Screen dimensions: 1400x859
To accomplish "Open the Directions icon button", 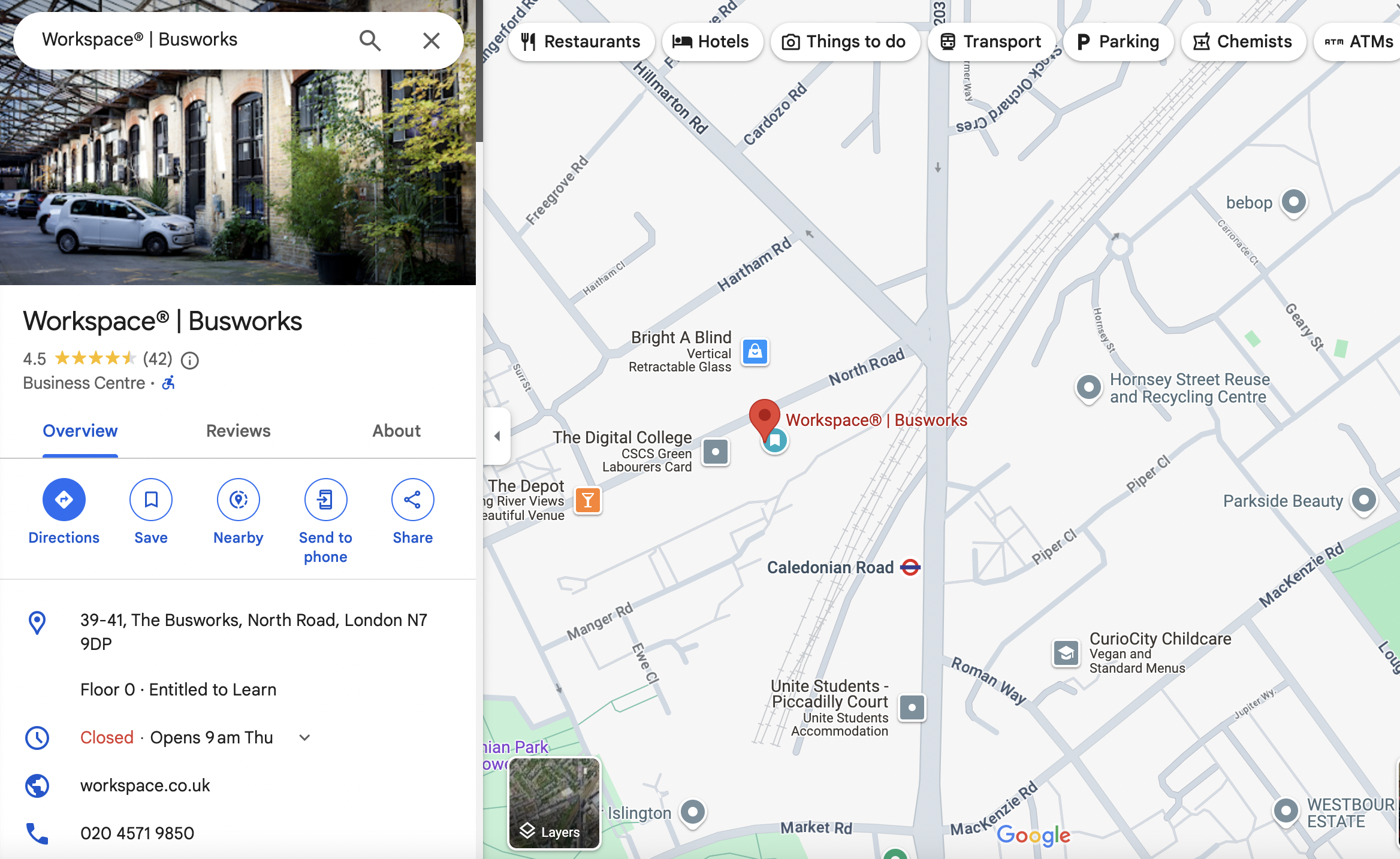I will (64, 500).
